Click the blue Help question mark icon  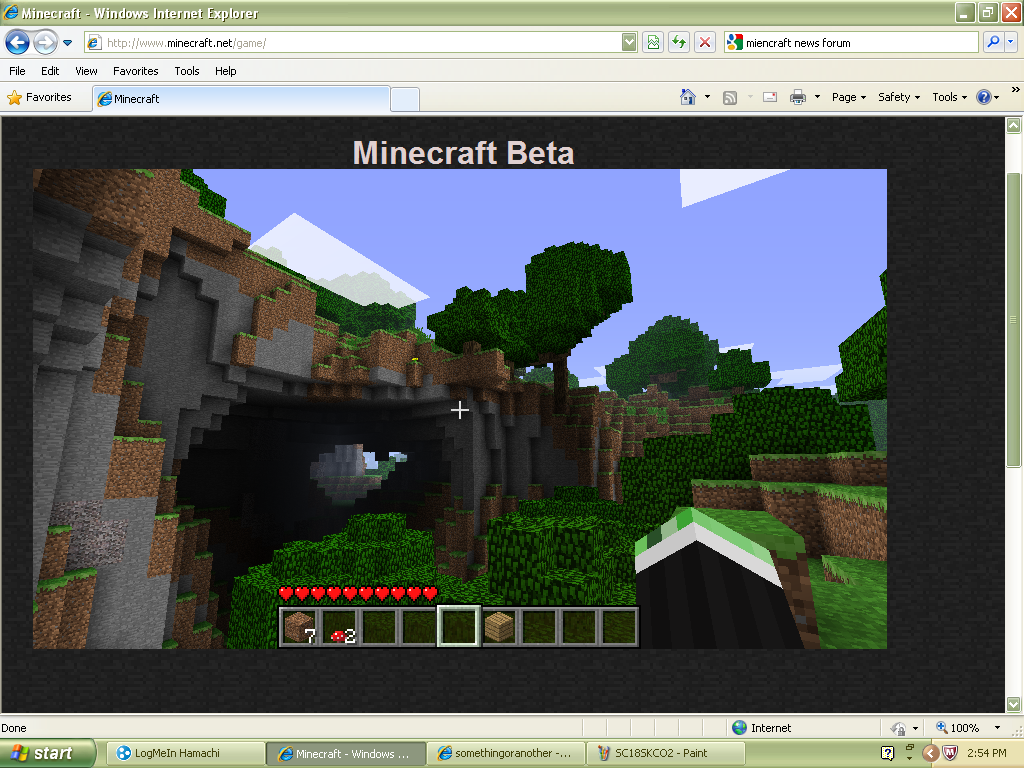[x=984, y=97]
